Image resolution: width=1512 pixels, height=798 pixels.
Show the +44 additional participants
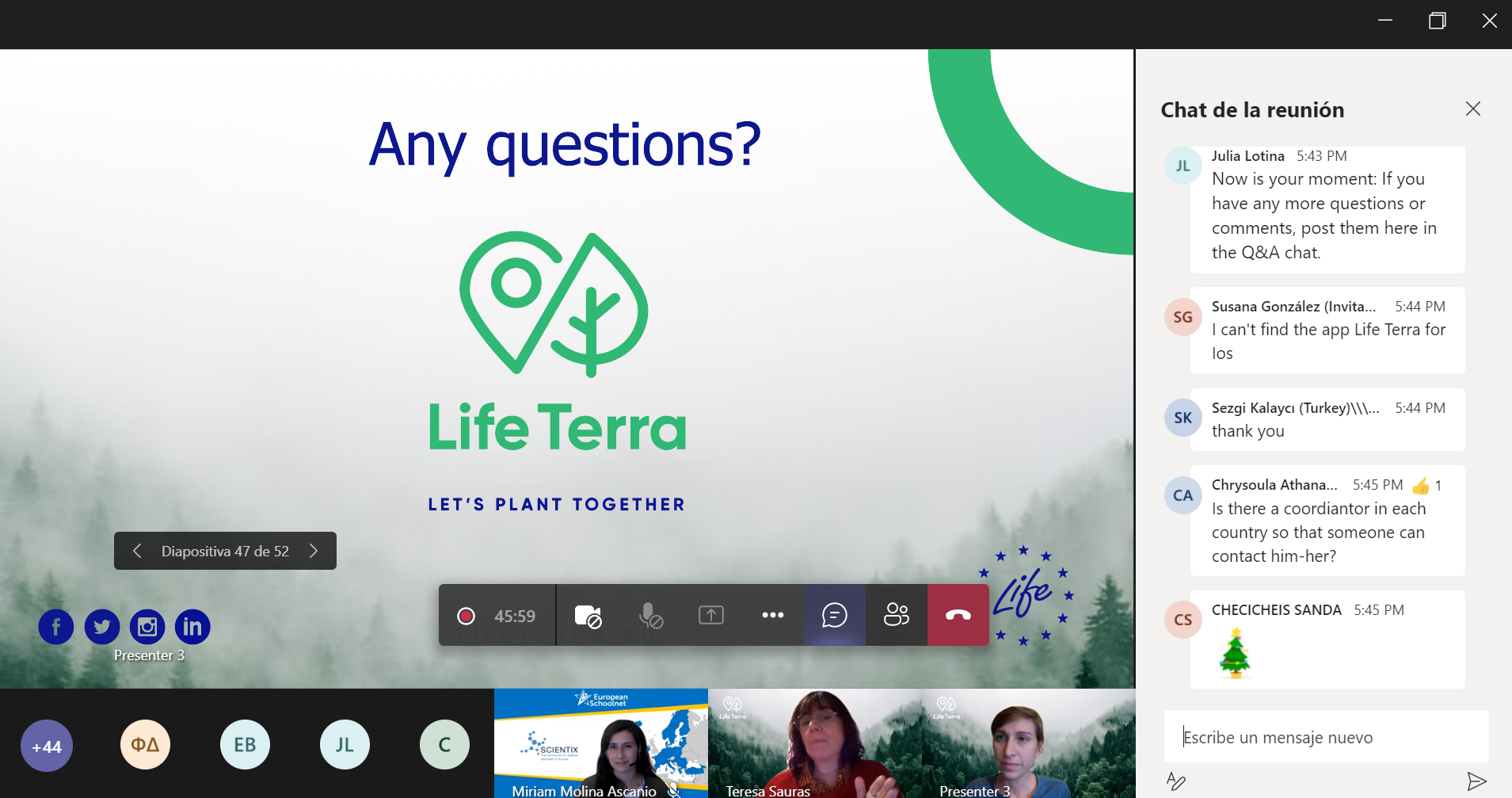pyautogui.click(x=47, y=746)
